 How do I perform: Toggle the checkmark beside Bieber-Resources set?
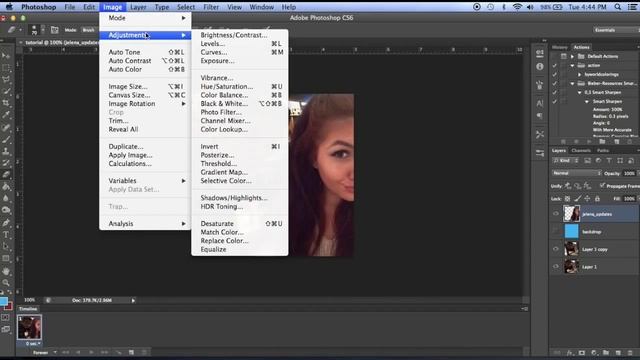click(x=554, y=83)
